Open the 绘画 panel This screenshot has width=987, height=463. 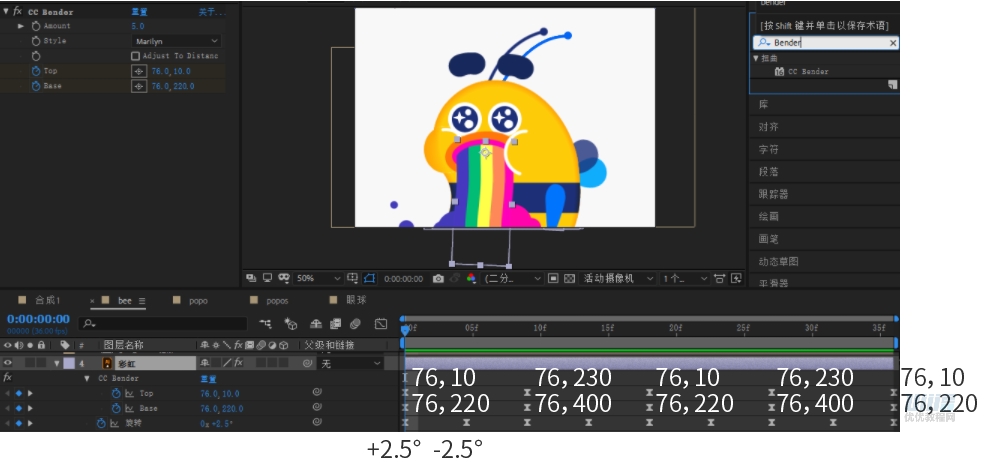point(769,216)
